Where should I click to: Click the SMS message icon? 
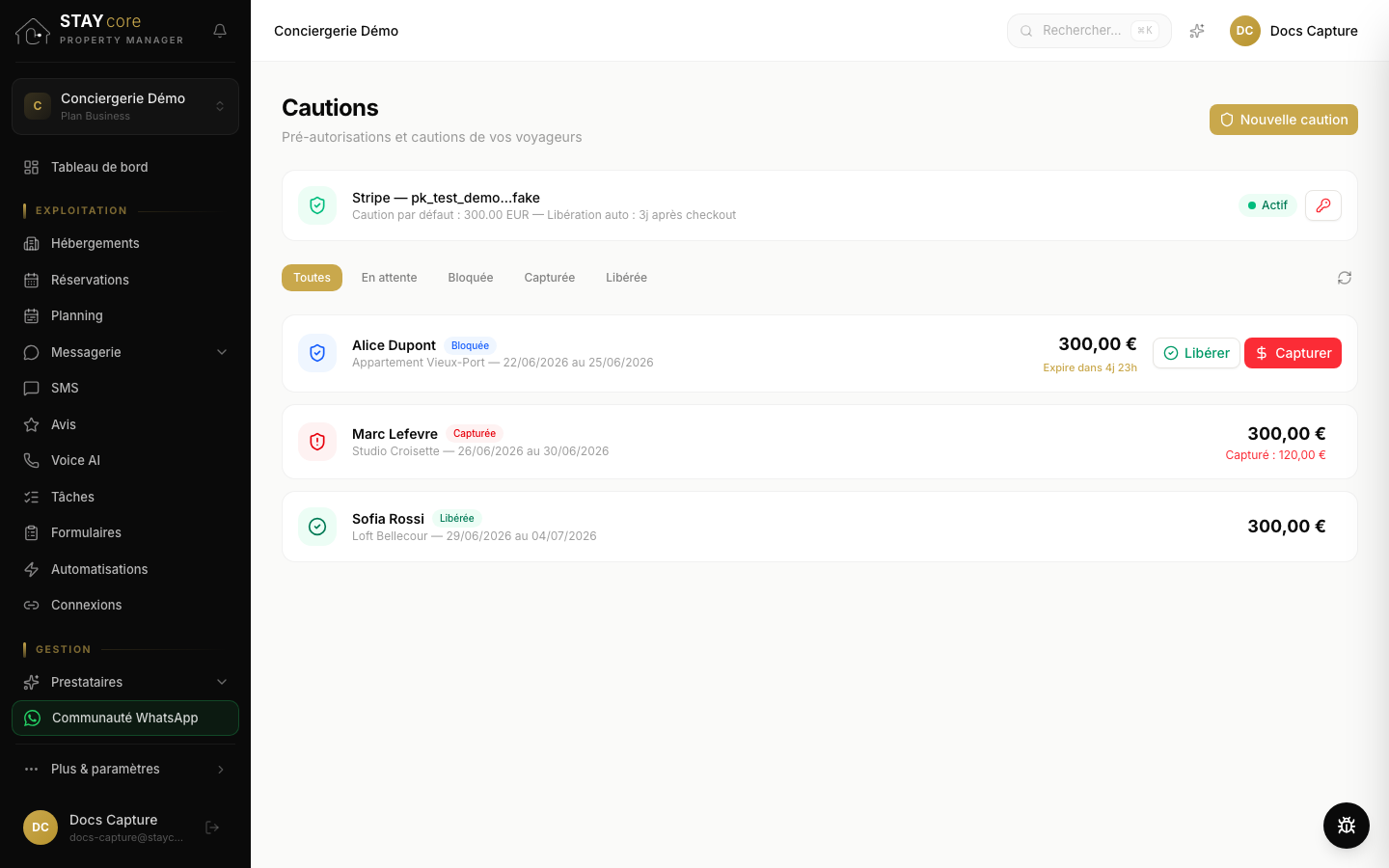coord(31,389)
